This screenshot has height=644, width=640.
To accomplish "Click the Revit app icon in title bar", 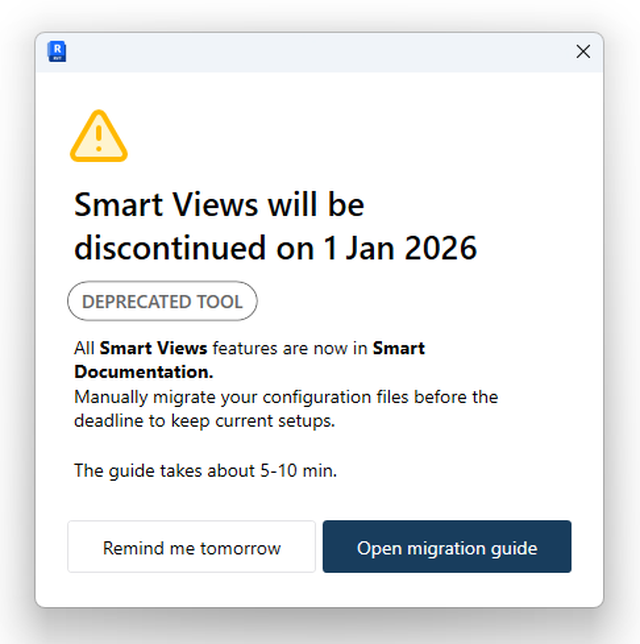I will click(57, 51).
